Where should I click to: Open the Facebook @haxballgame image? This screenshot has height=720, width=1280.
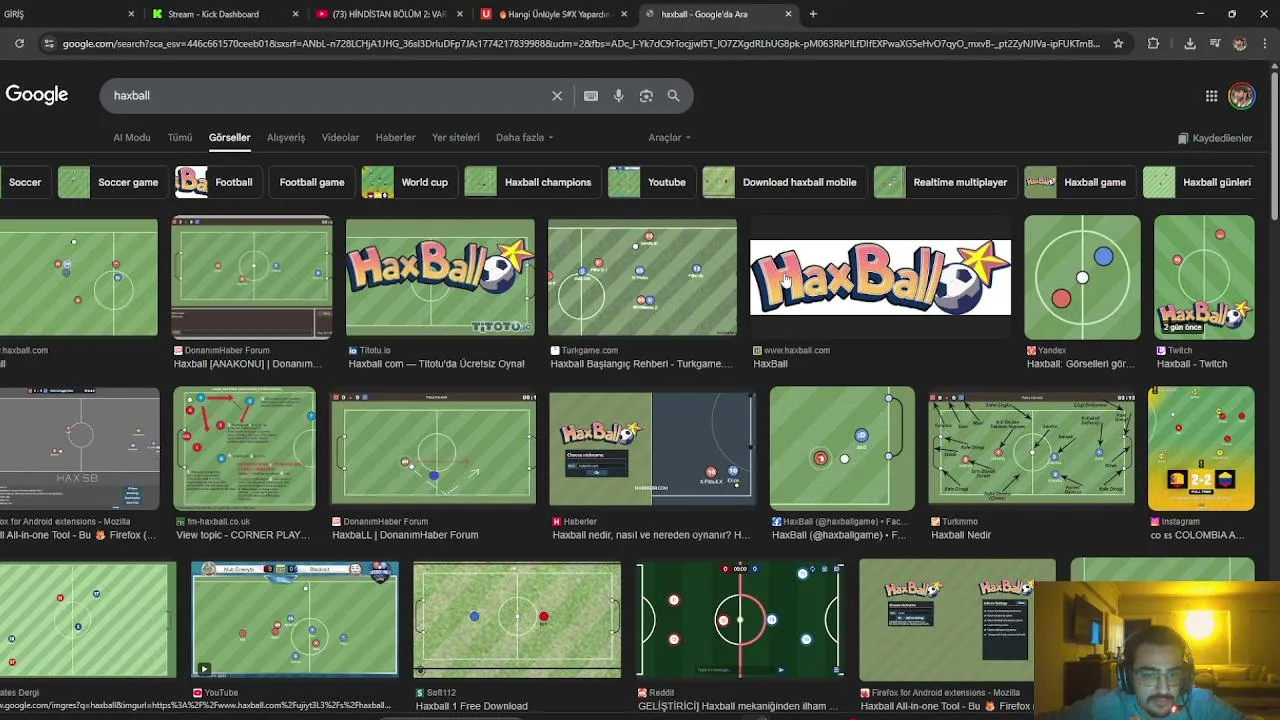point(842,449)
